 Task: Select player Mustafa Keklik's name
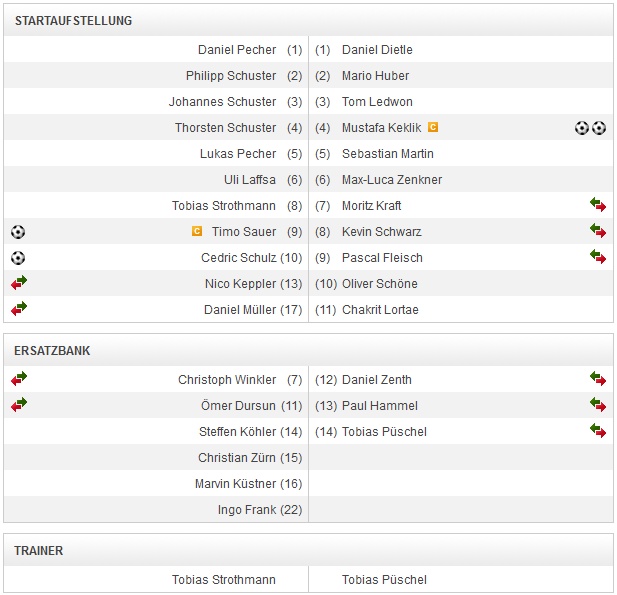click(x=381, y=128)
